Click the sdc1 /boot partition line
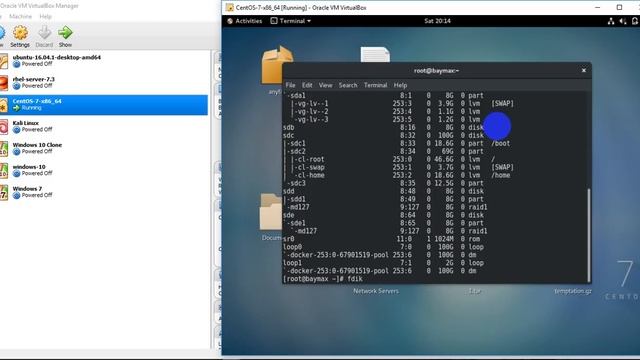 397,143
